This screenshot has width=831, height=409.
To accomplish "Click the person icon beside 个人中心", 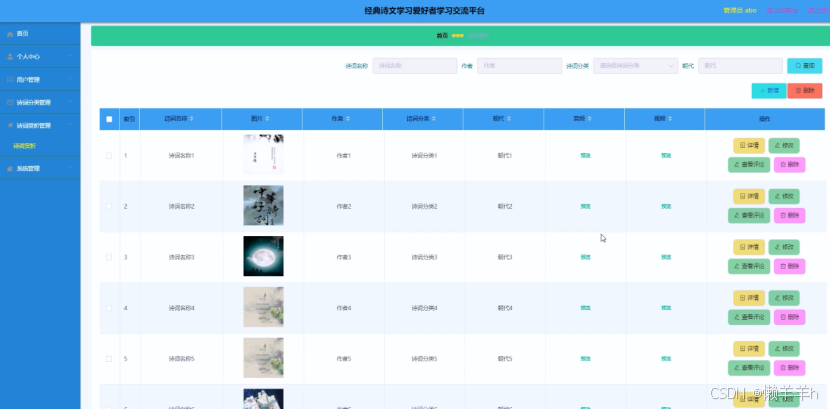I will [10, 57].
